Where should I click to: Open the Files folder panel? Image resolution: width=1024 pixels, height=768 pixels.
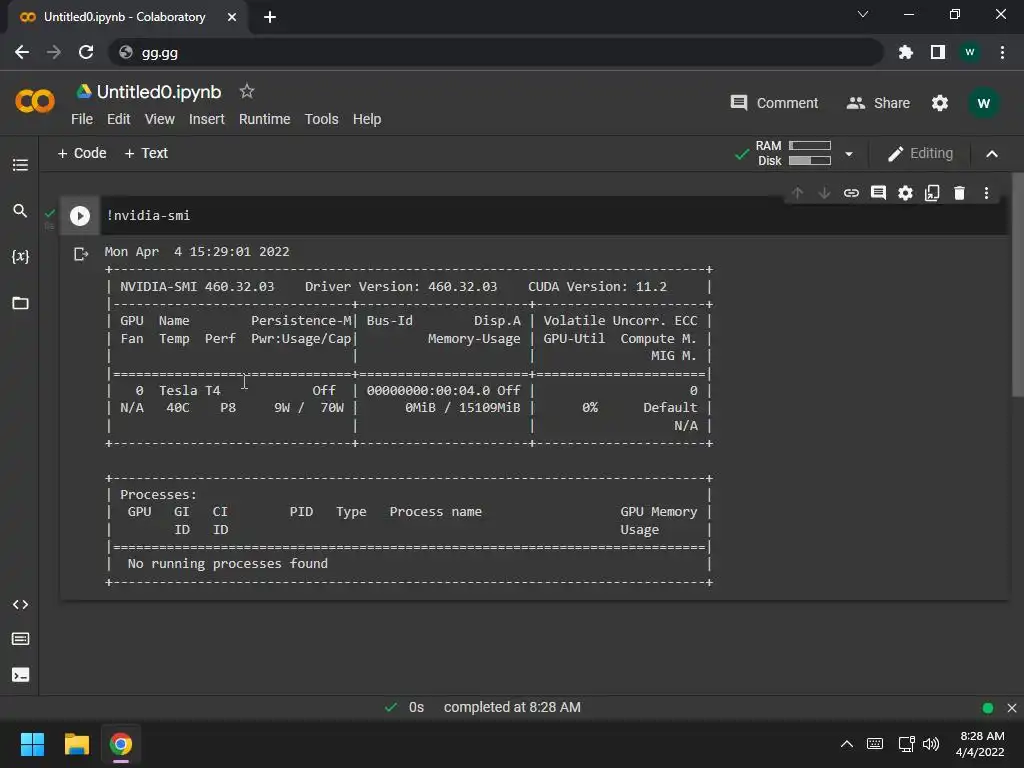(20, 303)
